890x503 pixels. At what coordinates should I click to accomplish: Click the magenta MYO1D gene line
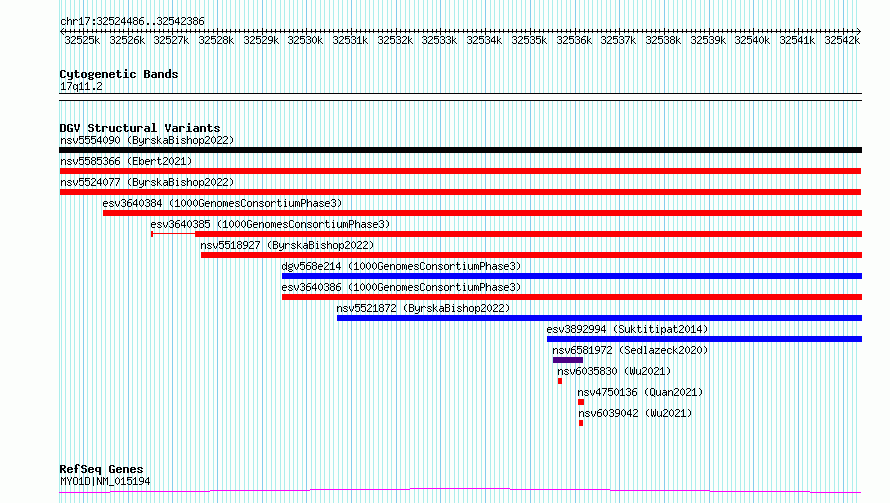[460, 491]
